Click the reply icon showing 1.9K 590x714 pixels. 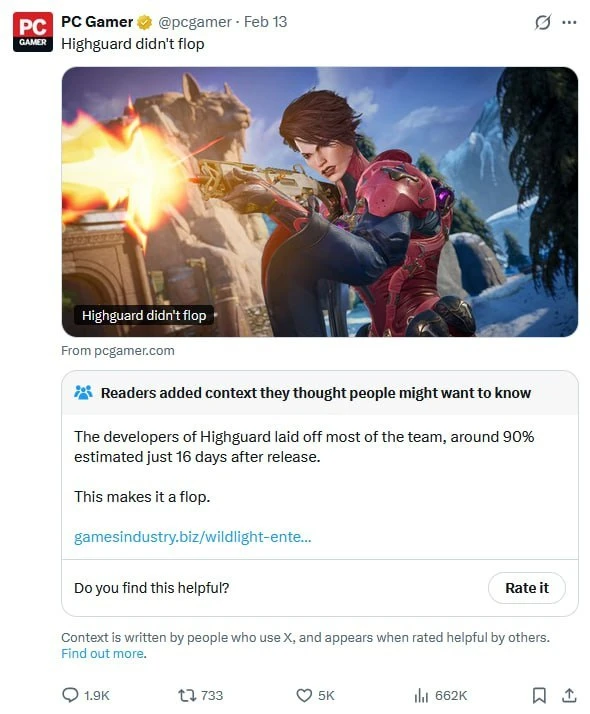point(70,695)
